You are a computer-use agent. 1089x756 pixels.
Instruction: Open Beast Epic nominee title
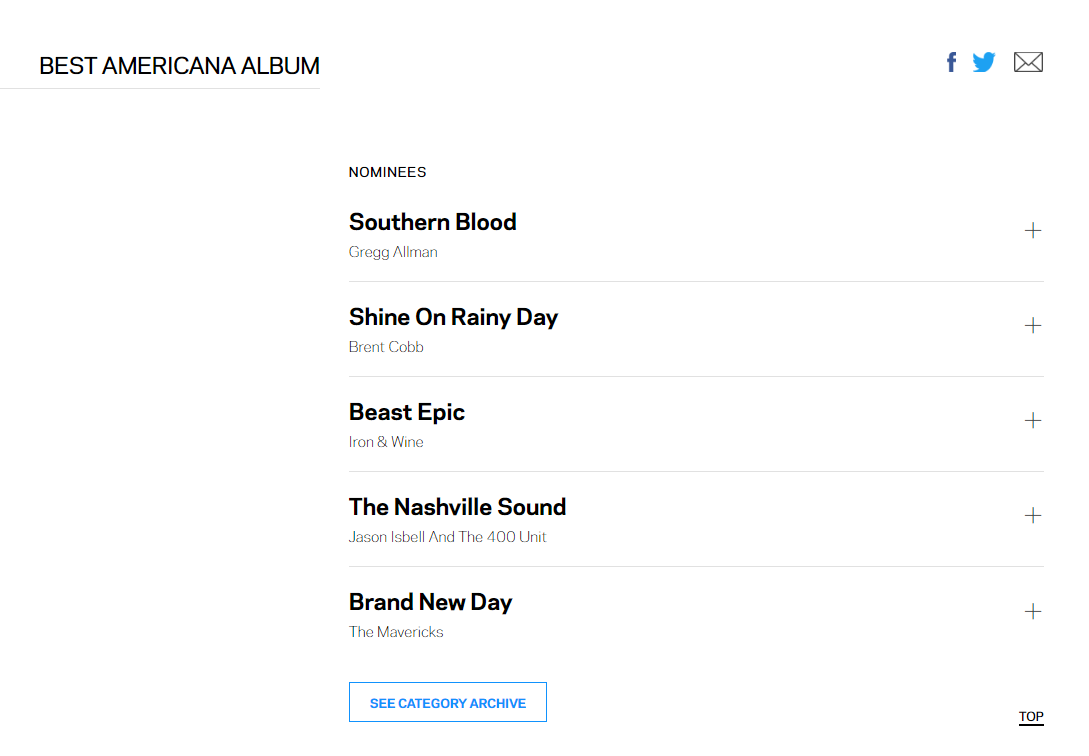[406, 412]
